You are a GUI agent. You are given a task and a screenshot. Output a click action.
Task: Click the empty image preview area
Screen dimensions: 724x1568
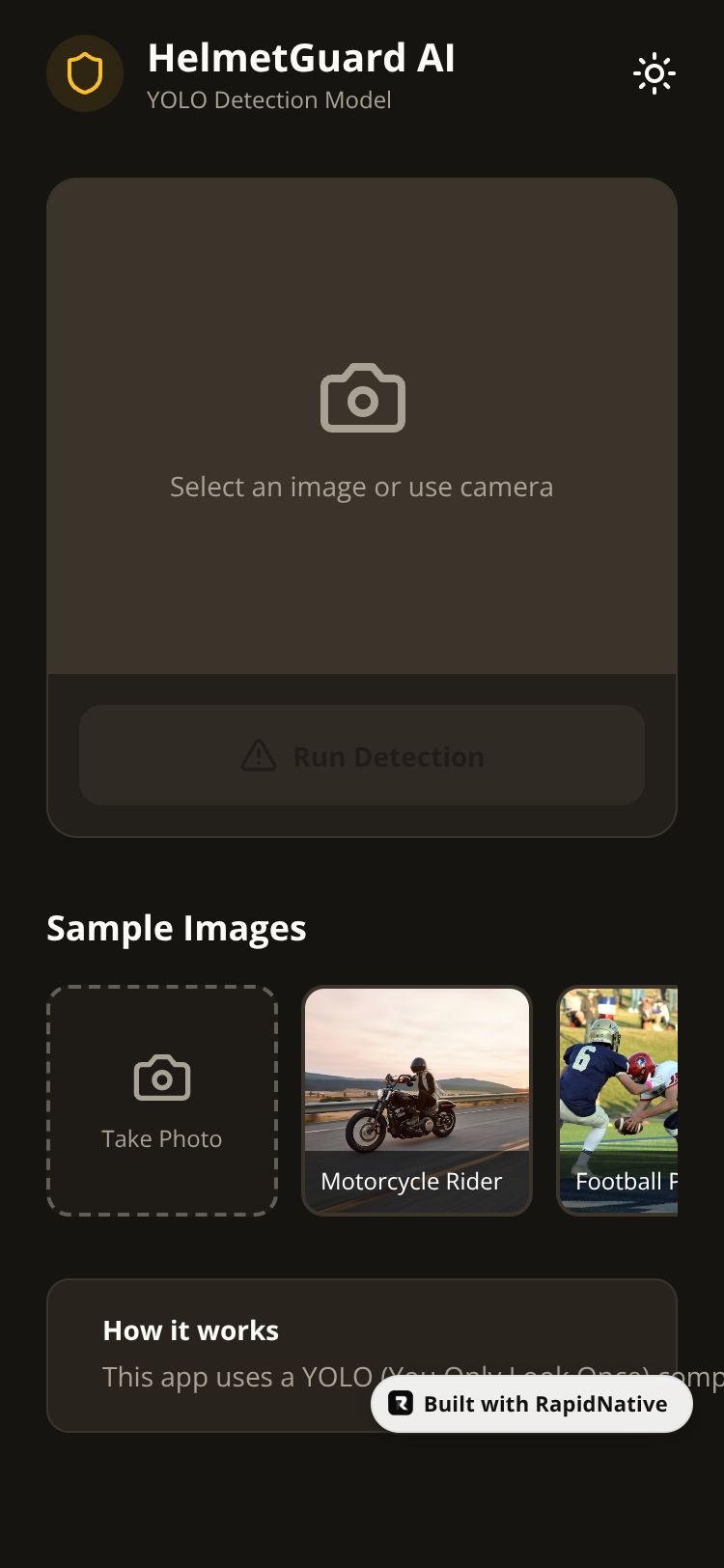[x=362, y=426]
